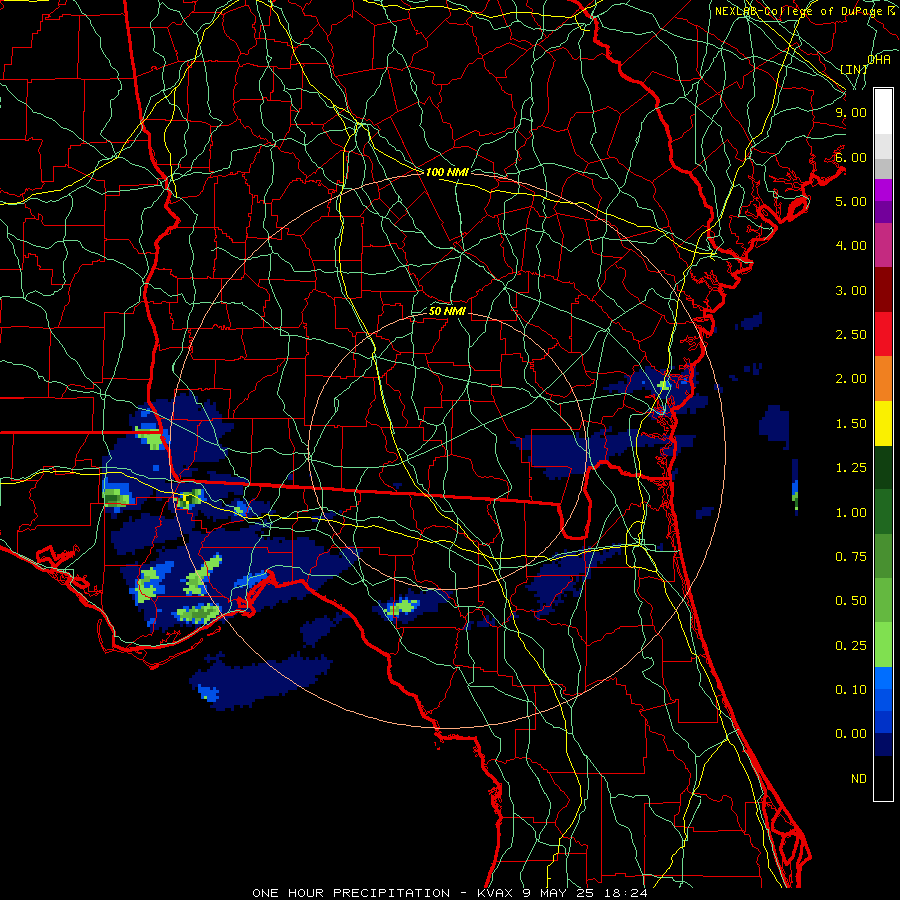Click the '0.00' legend value

coord(851,734)
